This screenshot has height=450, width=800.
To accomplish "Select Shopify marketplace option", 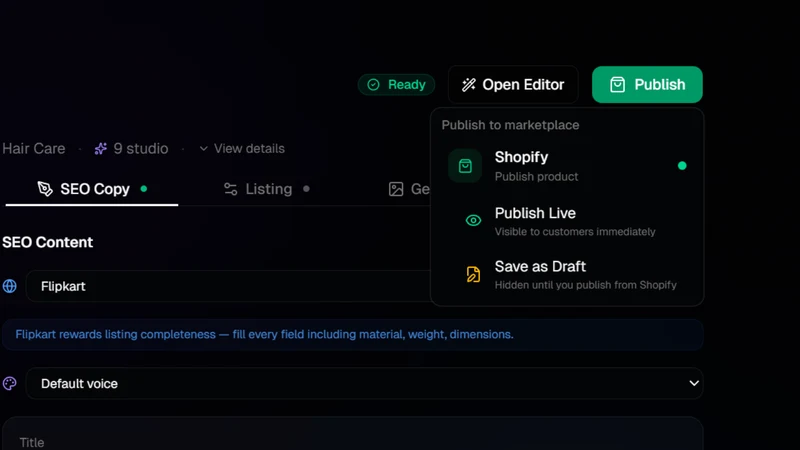I will [x=567, y=166].
